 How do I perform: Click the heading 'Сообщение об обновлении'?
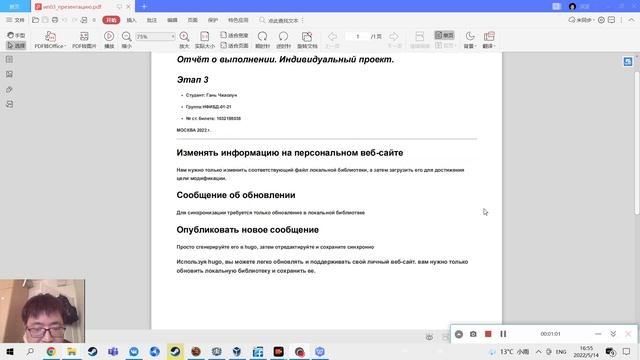click(236, 195)
